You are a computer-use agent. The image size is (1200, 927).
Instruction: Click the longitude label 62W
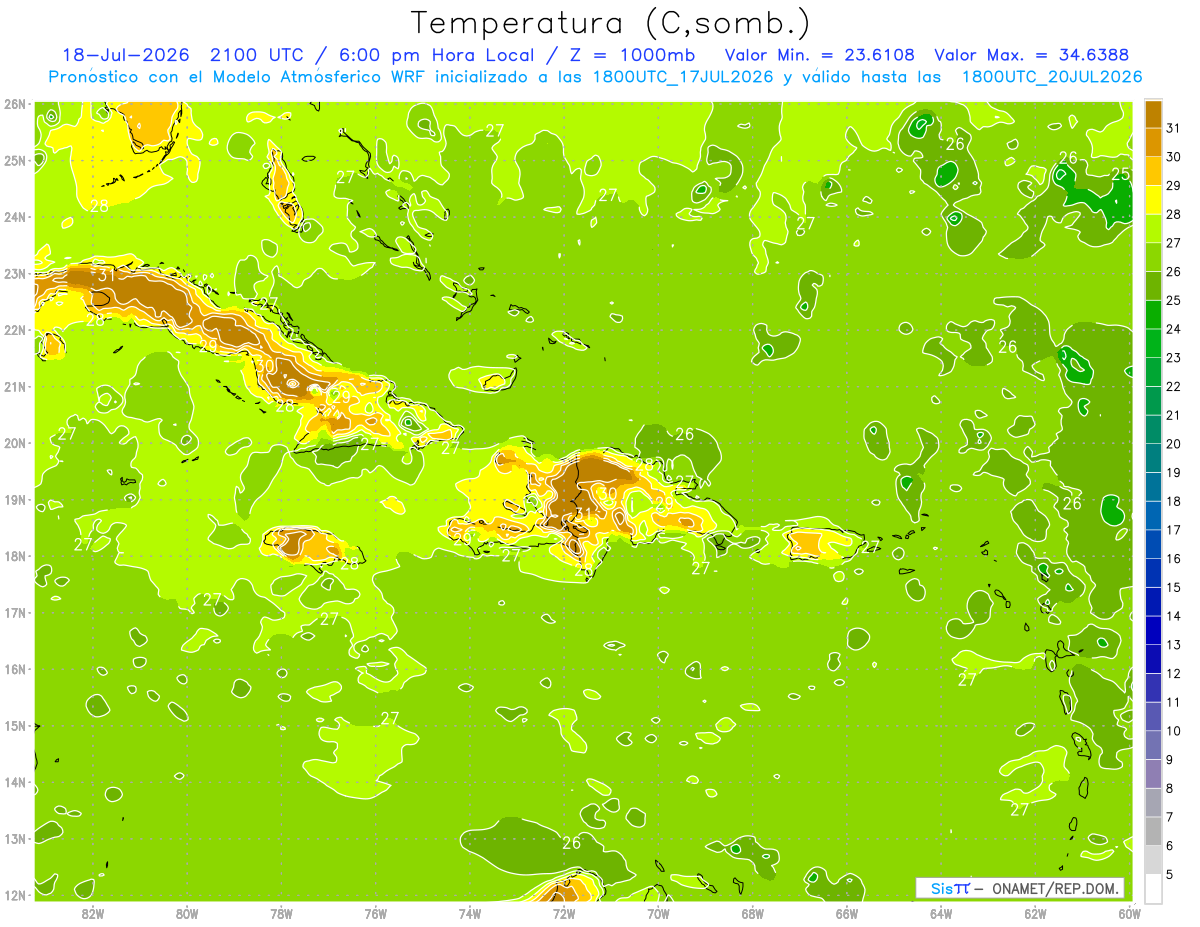[1035, 913]
